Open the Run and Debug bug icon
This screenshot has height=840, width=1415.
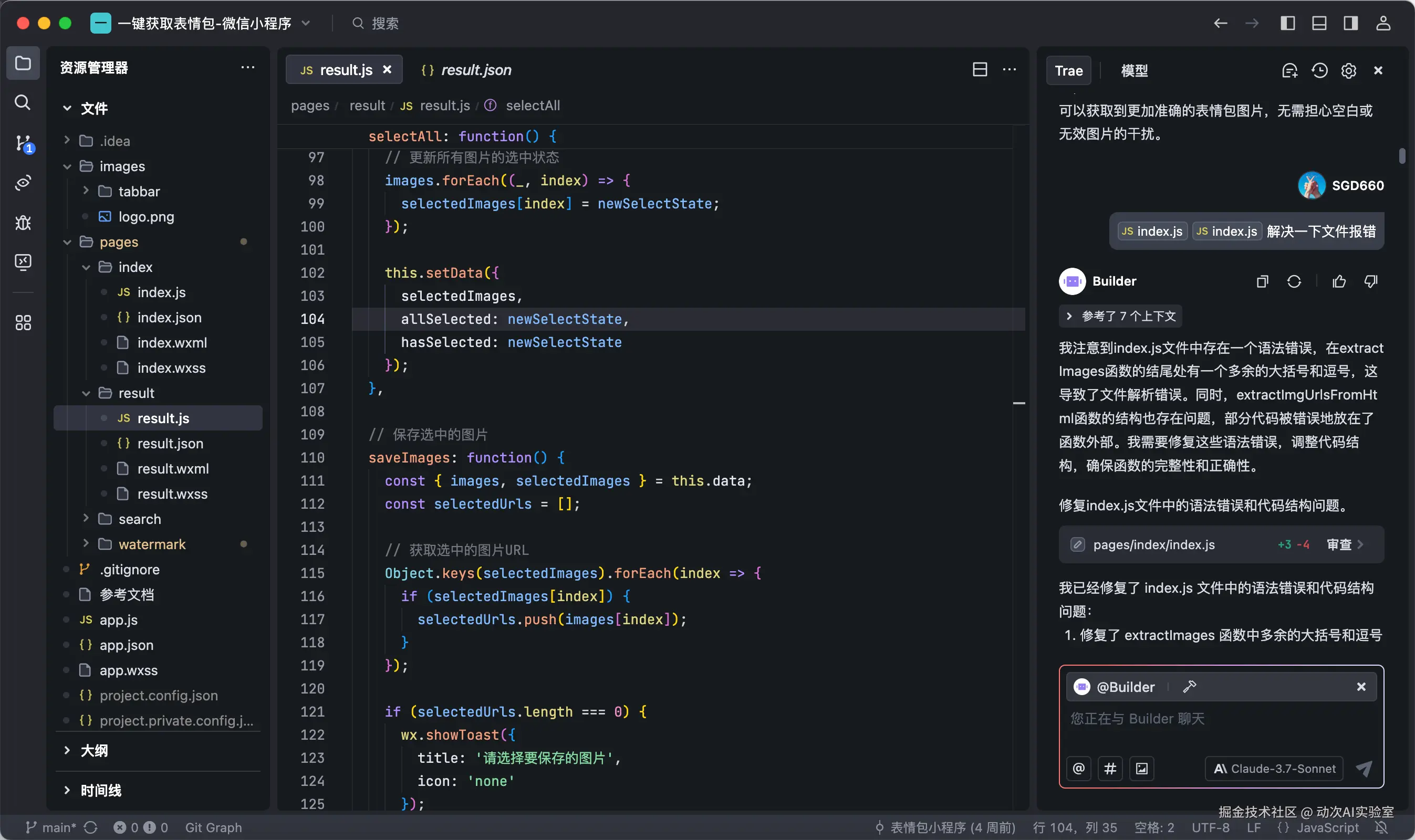click(23, 223)
